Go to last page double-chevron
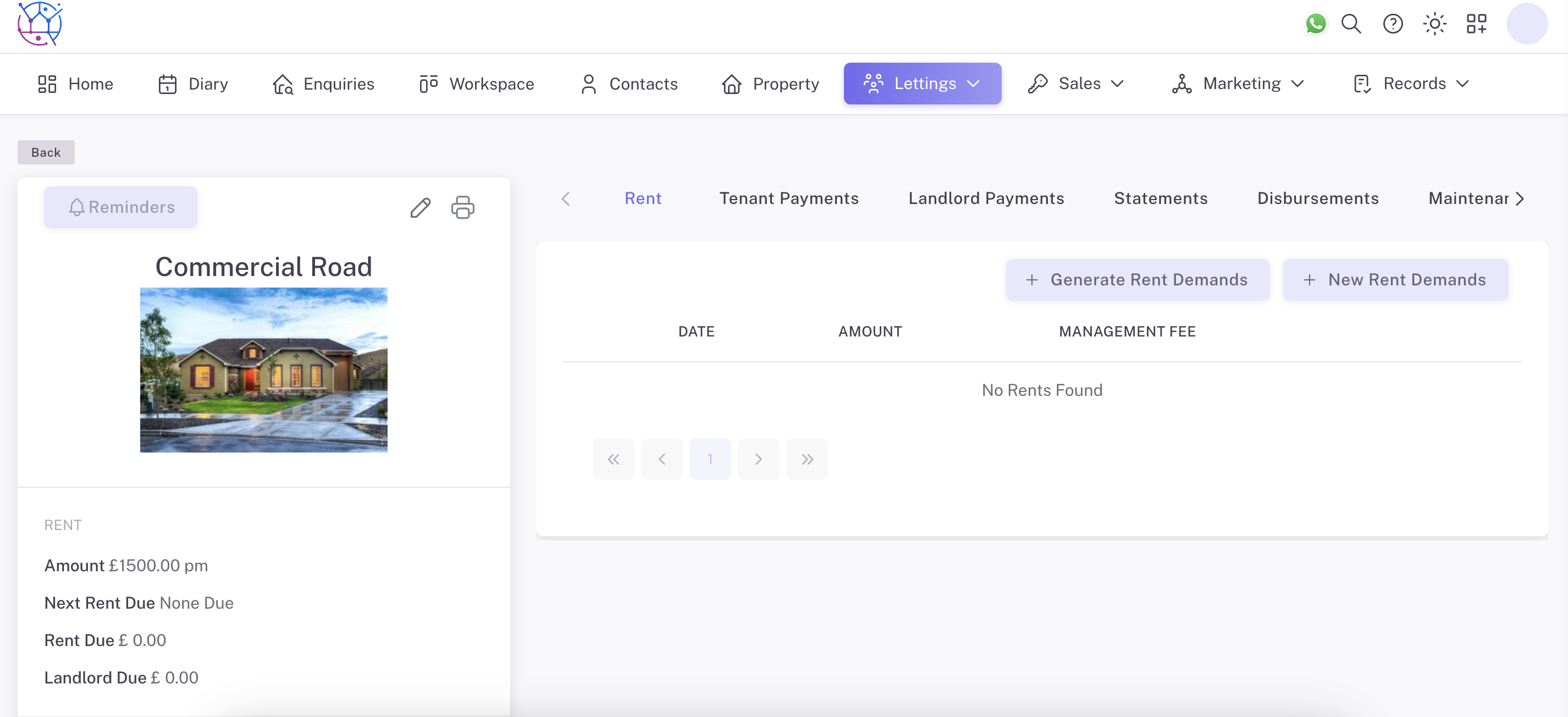The image size is (1568, 717). (807, 460)
